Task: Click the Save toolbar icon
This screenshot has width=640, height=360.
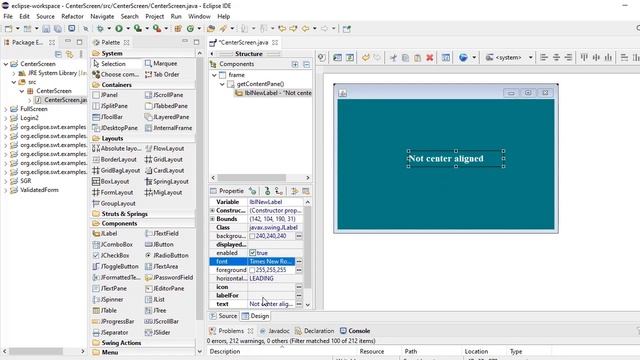Action: click(x=46, y=29)
